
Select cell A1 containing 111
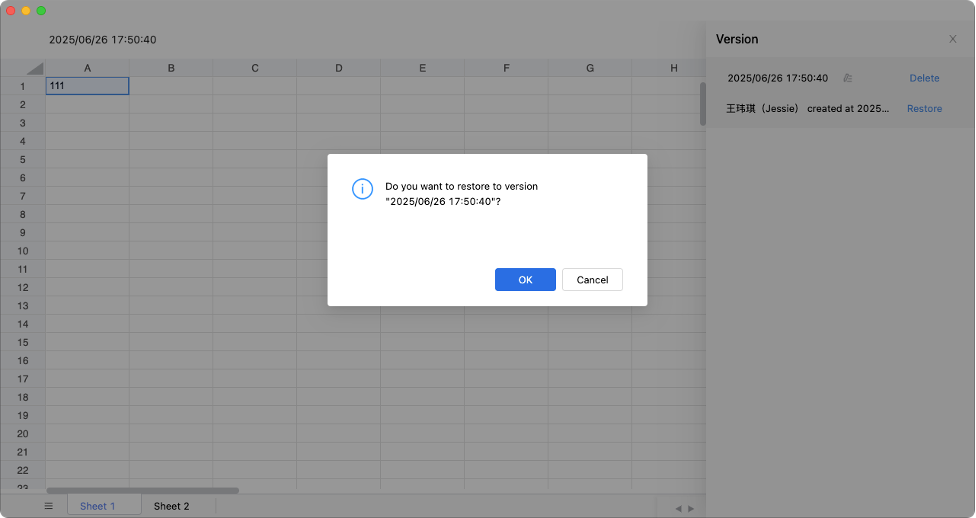coord(87,86)
